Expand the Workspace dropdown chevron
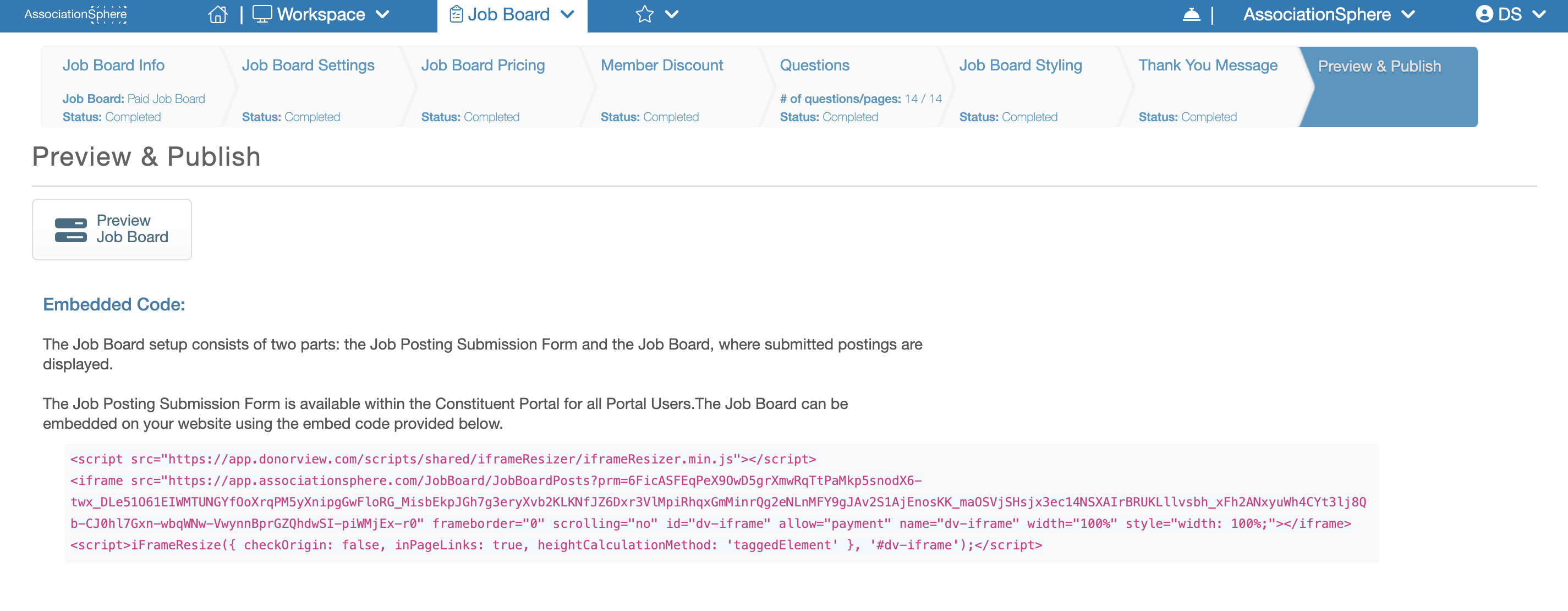1568x611 pixels. (x=382, y=14)
